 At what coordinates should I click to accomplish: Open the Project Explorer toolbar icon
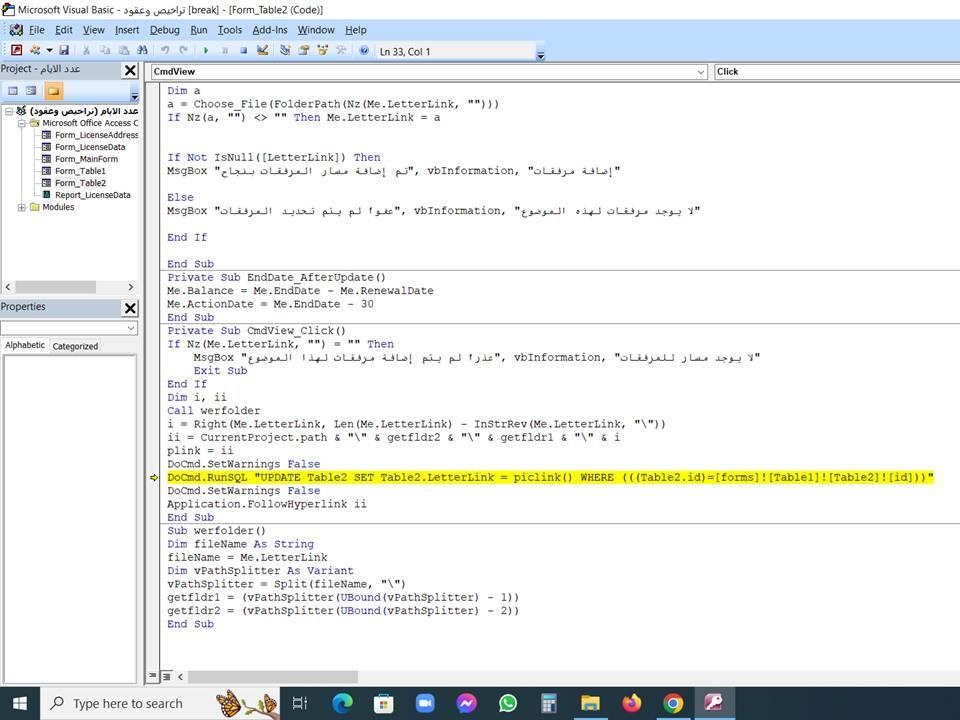pyautogui.click(x=285, y=50)
